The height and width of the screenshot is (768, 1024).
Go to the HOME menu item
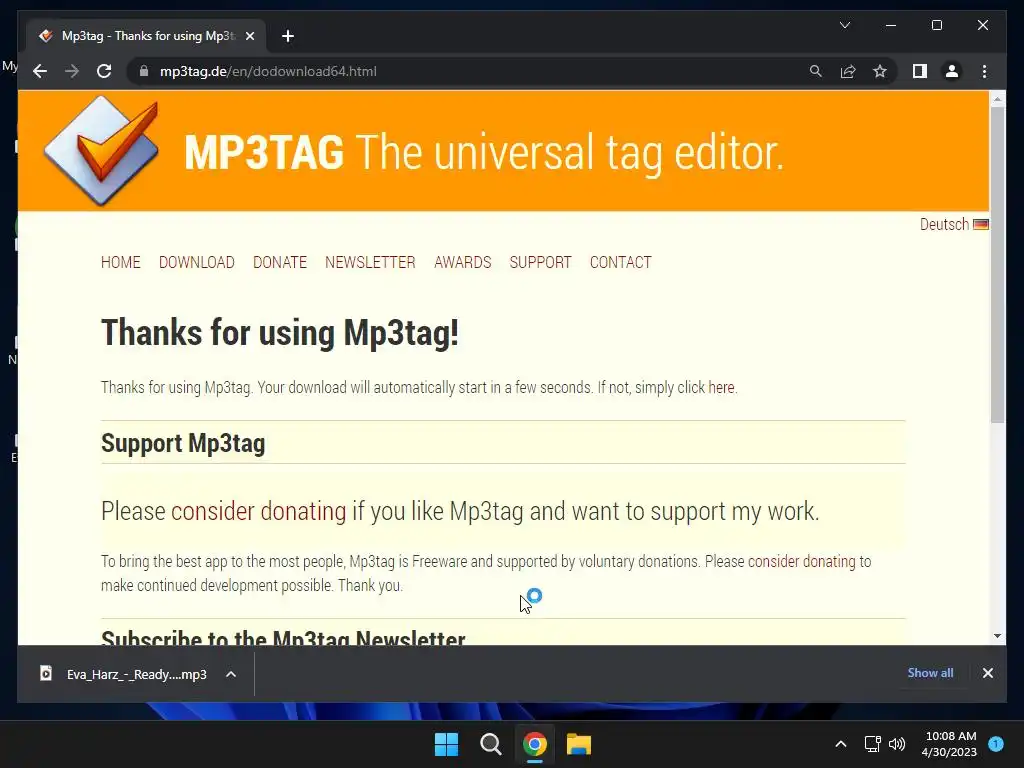tap(121, 263)
